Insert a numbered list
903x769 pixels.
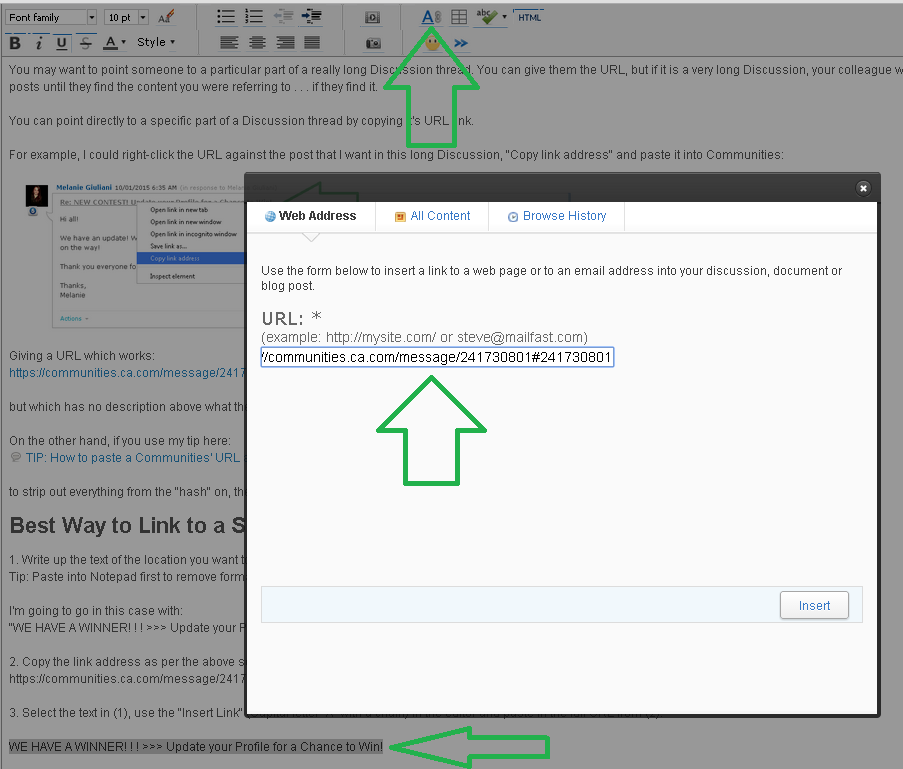pos(253,17)
